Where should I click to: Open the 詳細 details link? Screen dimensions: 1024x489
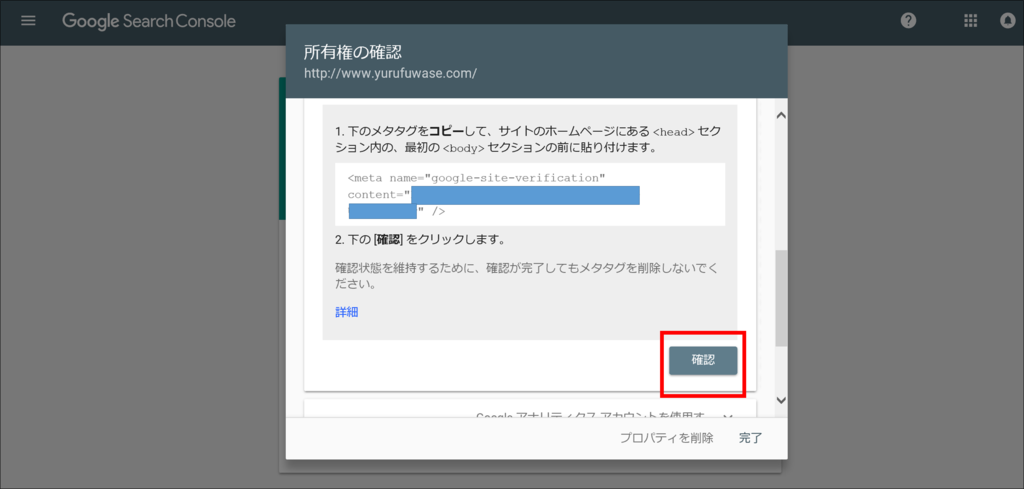[x=347, y=312]
